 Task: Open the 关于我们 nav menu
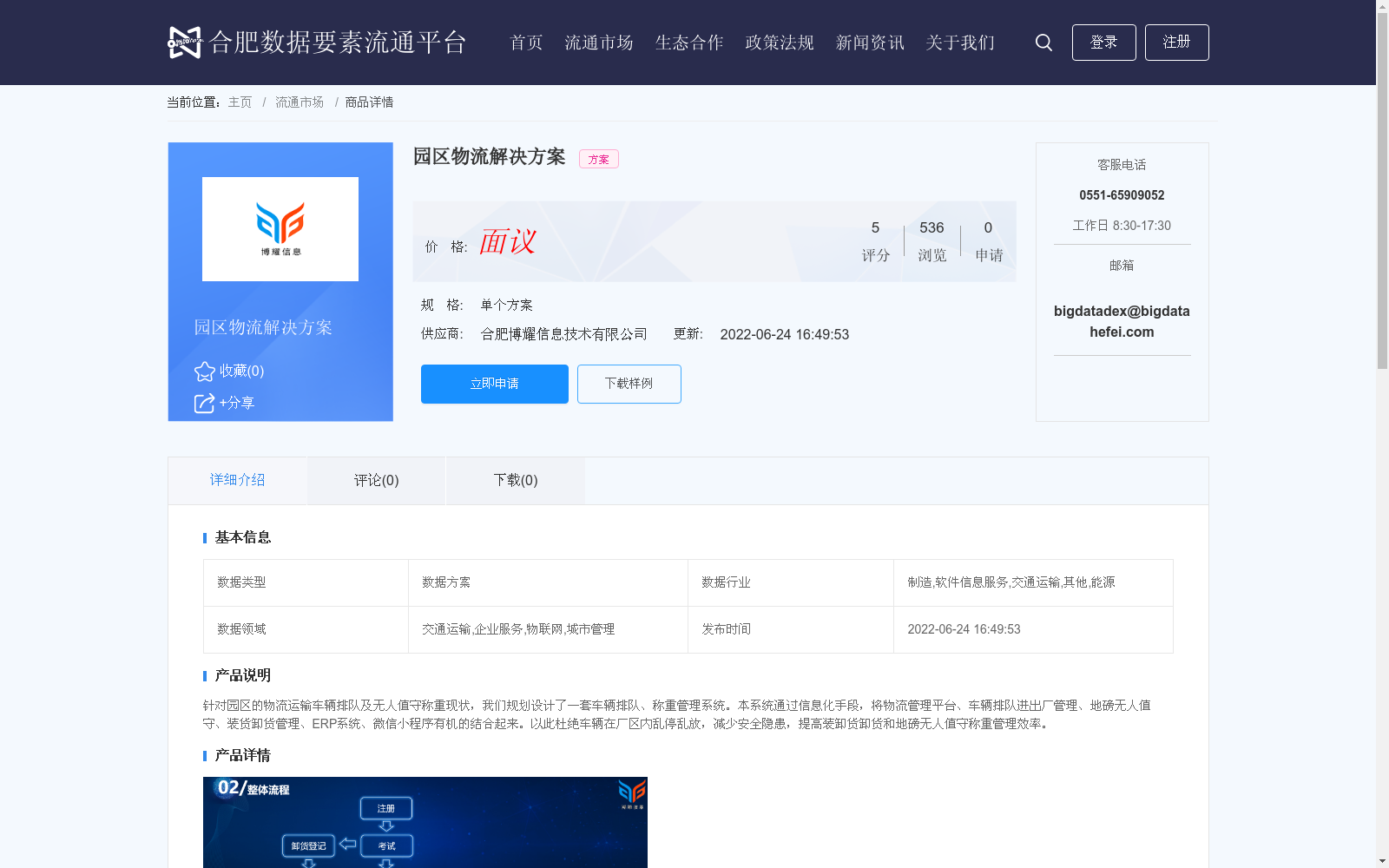tap(960, 43)
